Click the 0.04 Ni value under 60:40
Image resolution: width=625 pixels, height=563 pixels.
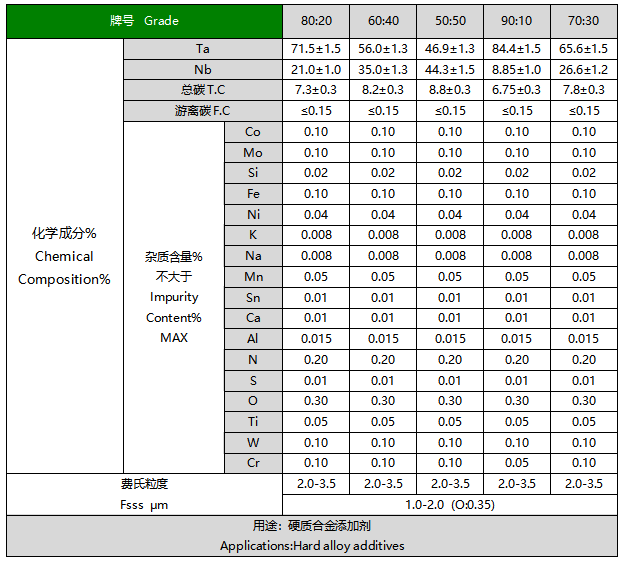coord(383,215)
